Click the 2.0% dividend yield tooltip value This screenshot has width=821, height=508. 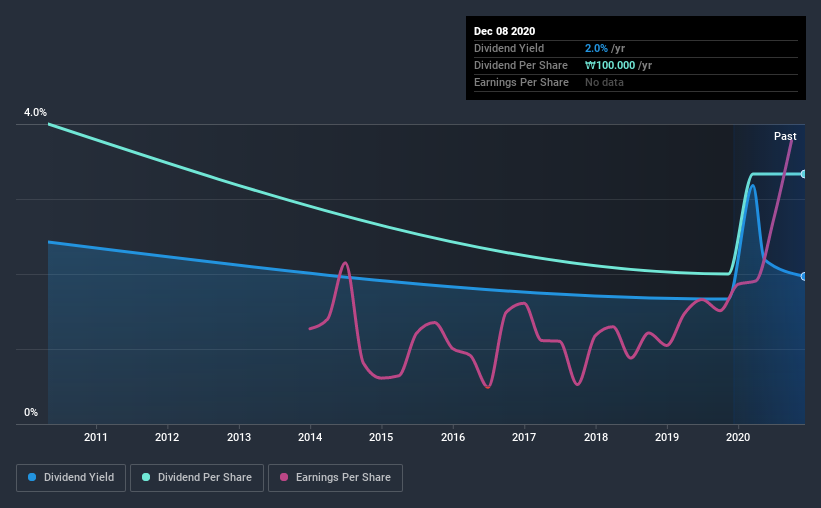coord(596,48)
